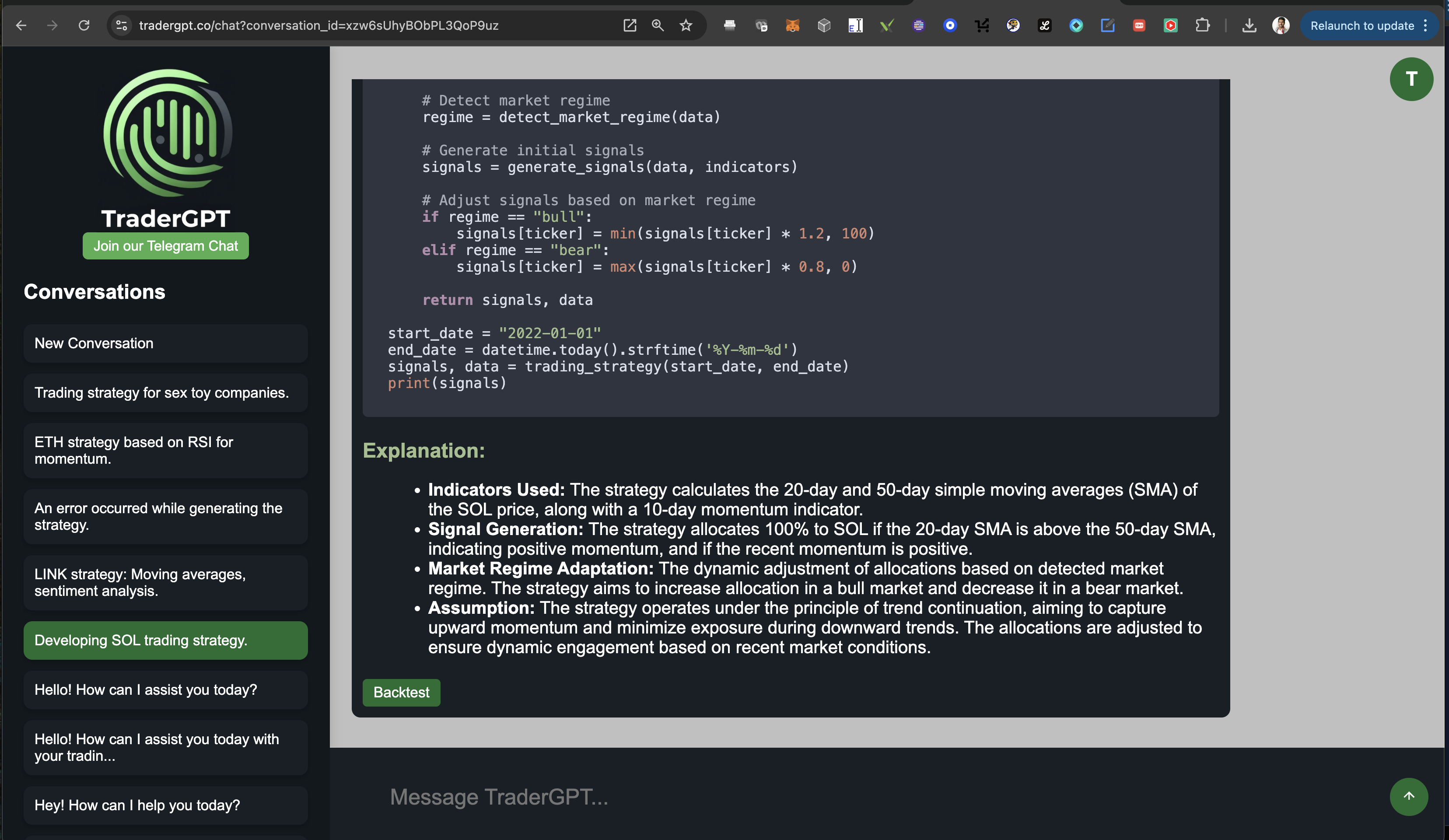This screenshot has width=1449, height=840.
Task: Click the Backtest button
Action: click(x=401, y=692)
